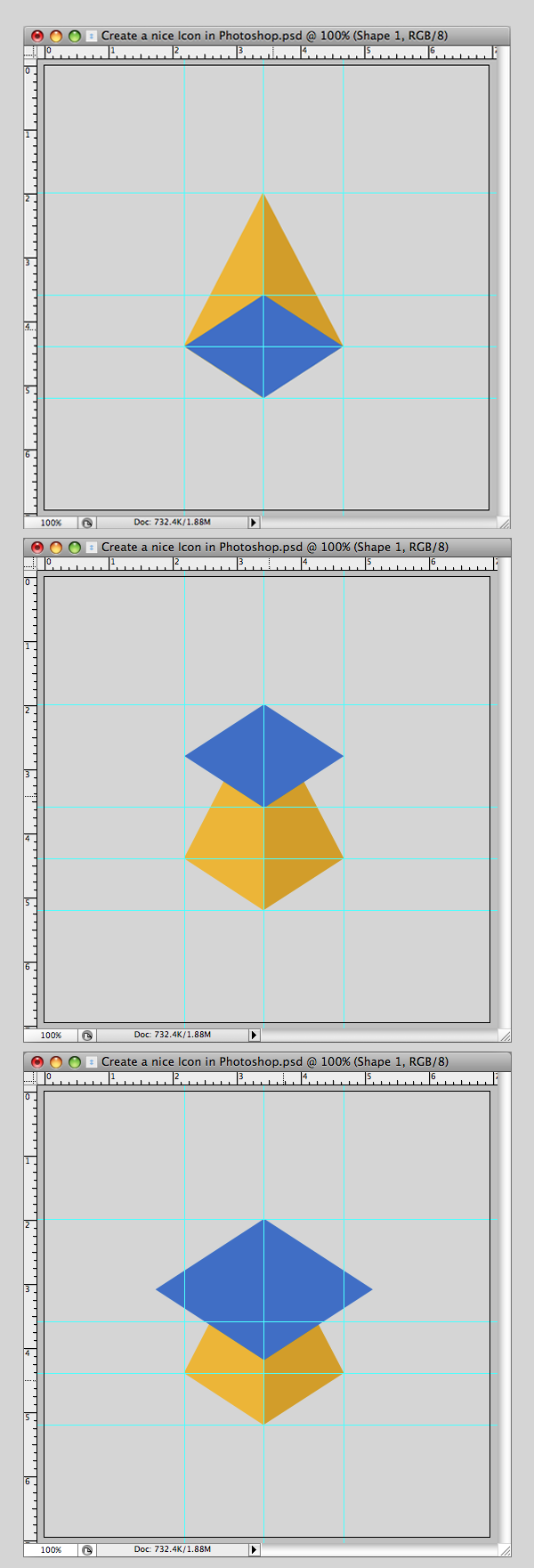
Task: Click the resize grip corner of top window
Action: coord(504,523)
